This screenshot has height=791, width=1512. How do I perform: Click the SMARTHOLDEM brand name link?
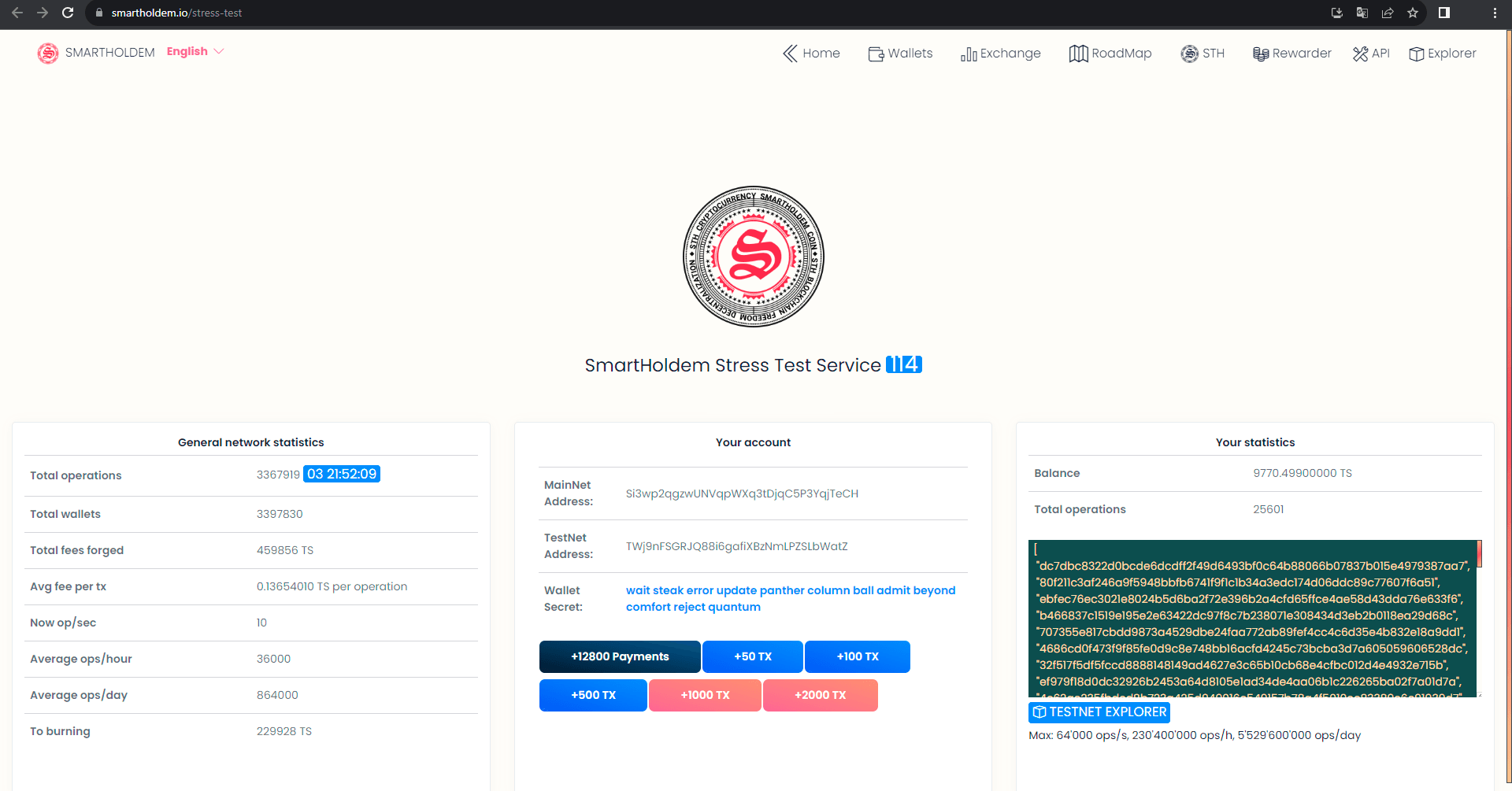coord(109,53)
